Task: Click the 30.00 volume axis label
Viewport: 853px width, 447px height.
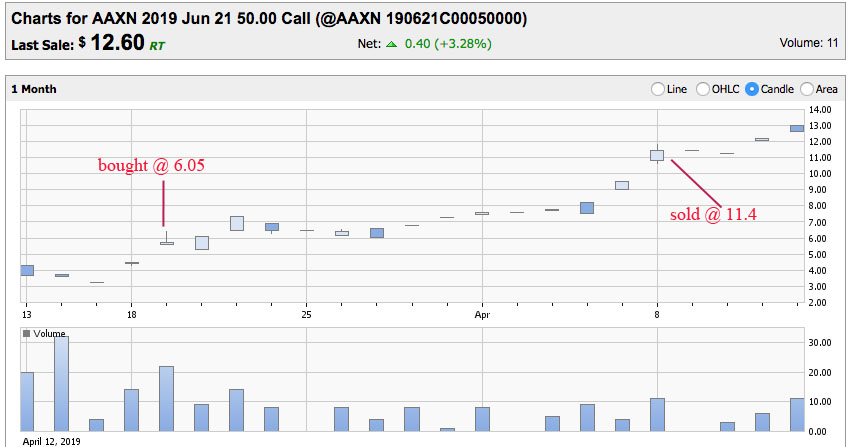Action: [x=820, y=343]
